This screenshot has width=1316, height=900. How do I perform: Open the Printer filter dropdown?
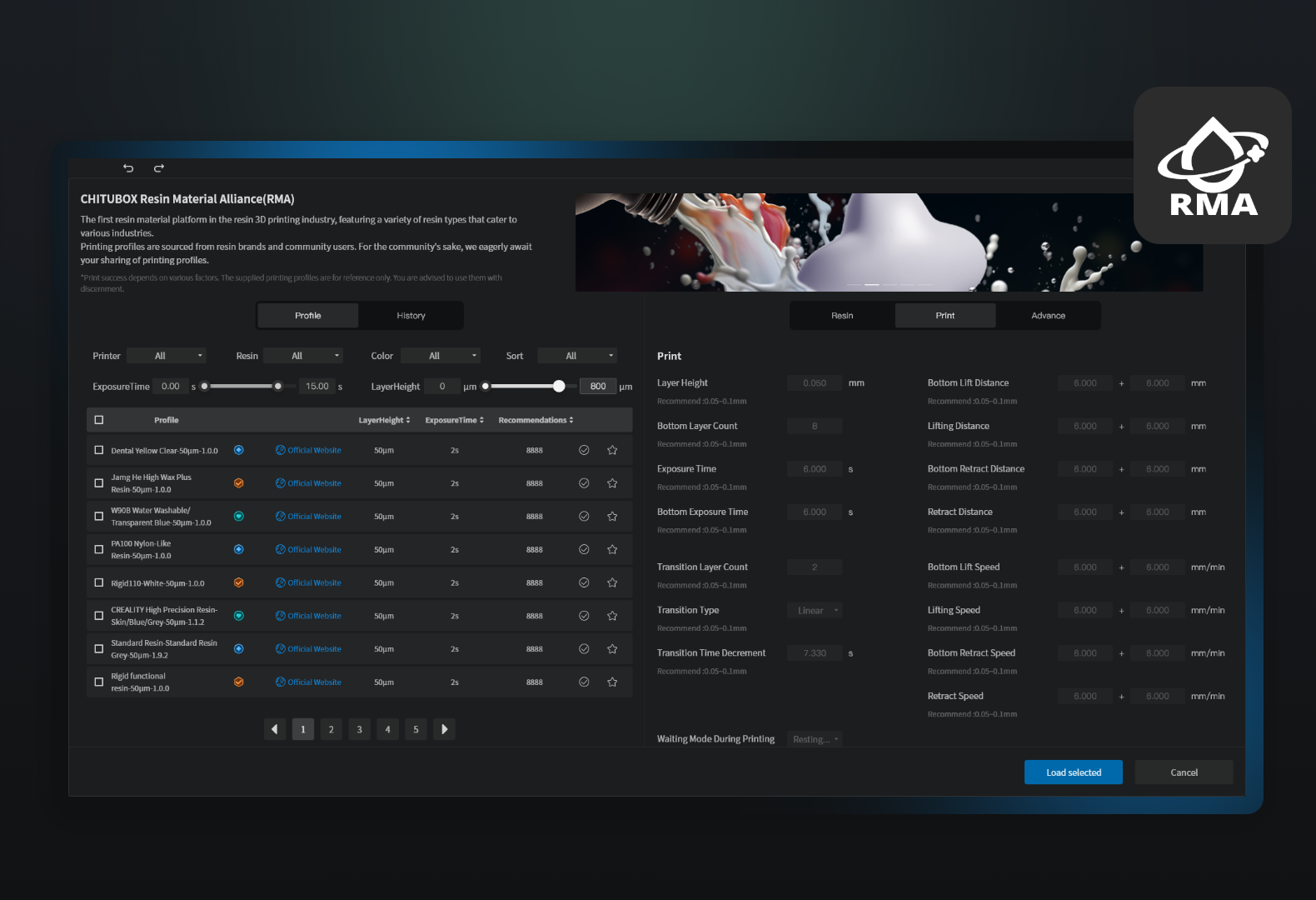[167, 356]
